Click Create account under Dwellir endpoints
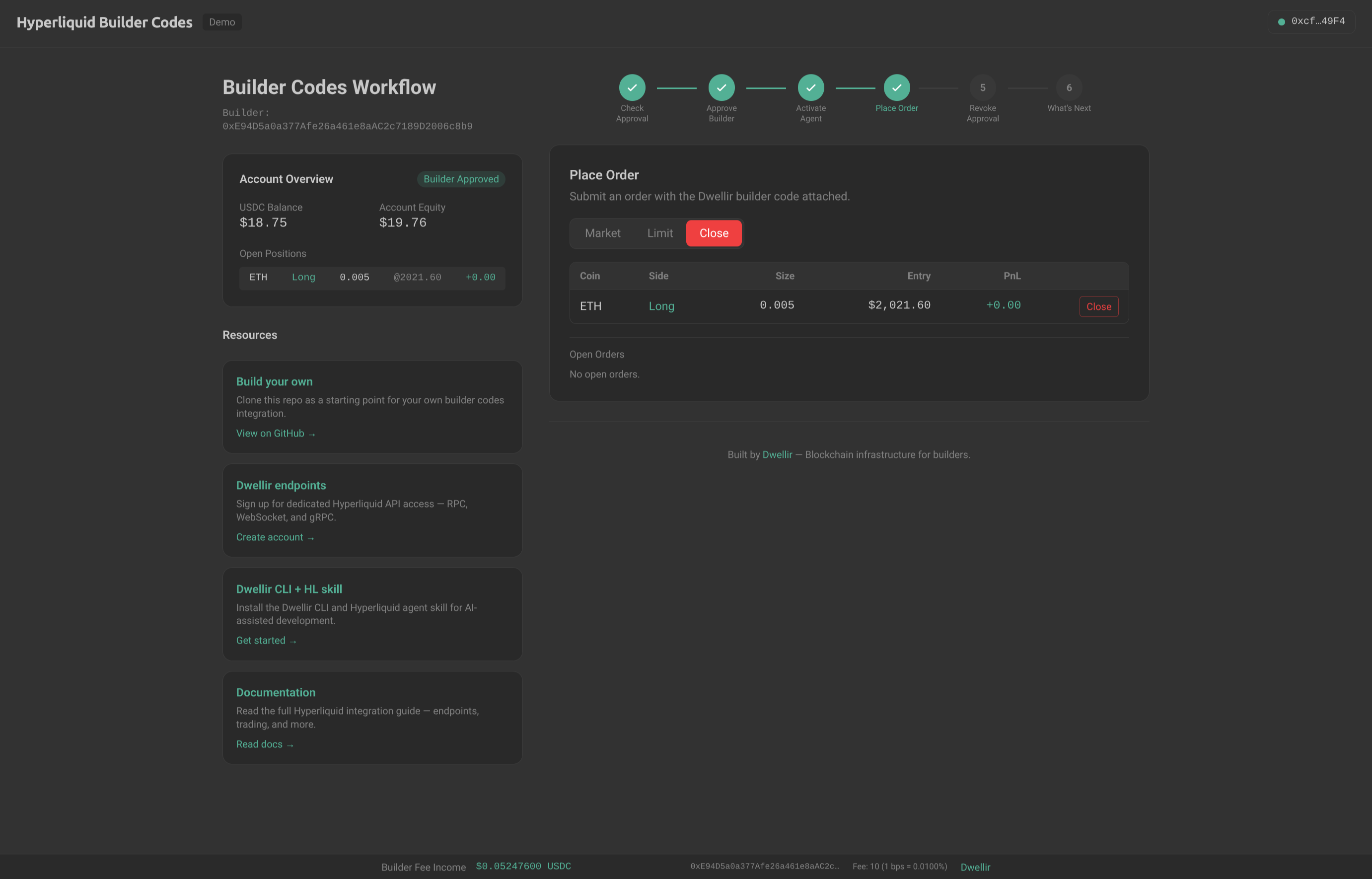 [x=275, y=536]
